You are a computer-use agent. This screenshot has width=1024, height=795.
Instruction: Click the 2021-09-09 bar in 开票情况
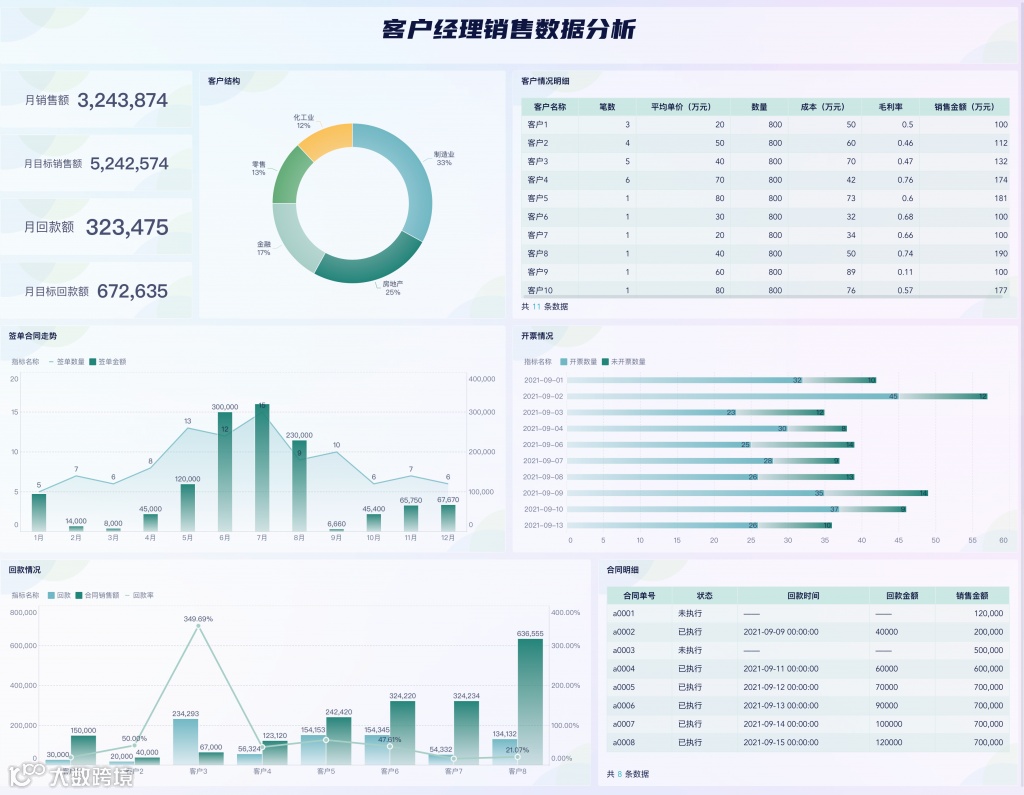[x=747, y=493]
